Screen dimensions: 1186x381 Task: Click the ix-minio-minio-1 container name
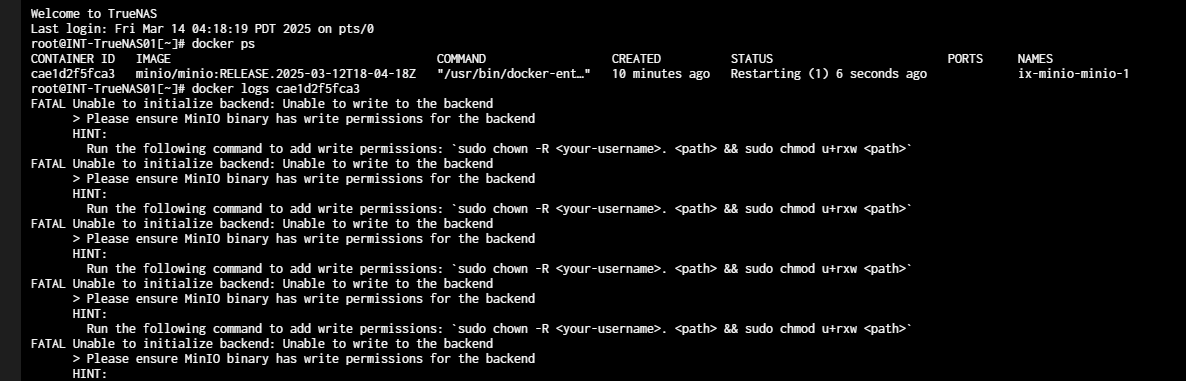click(1073, 73)
